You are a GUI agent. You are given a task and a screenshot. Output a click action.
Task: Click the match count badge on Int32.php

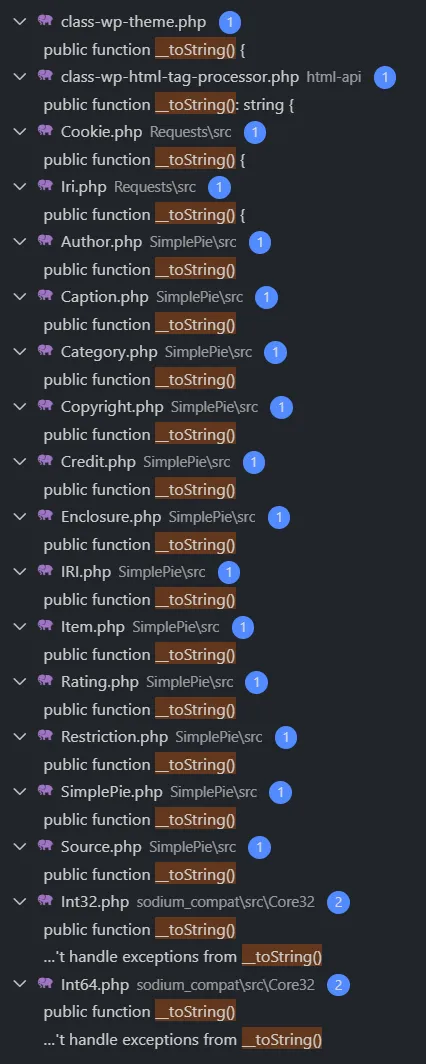[x=338, y=902]
